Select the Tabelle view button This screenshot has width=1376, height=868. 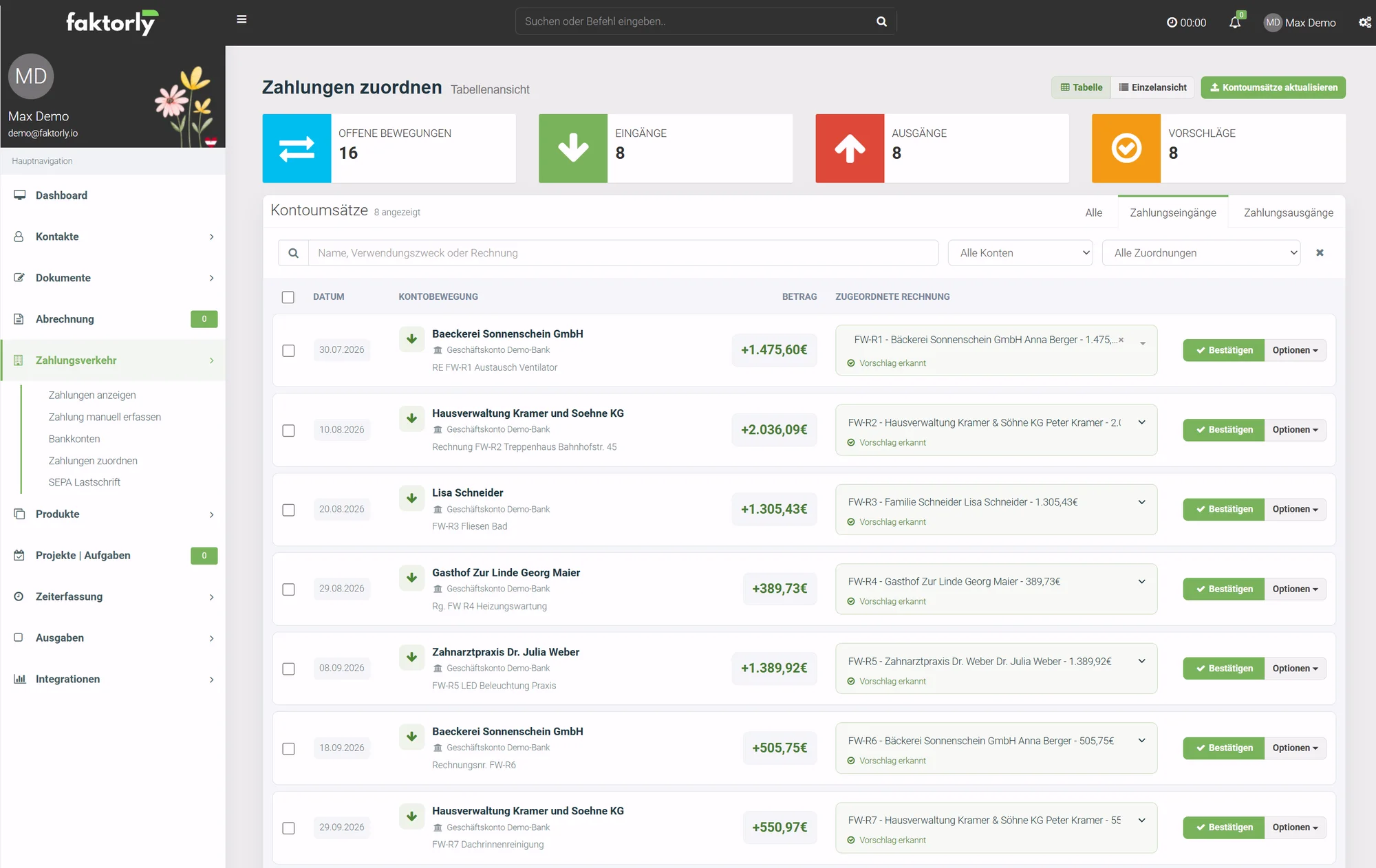pos(1081,87)
